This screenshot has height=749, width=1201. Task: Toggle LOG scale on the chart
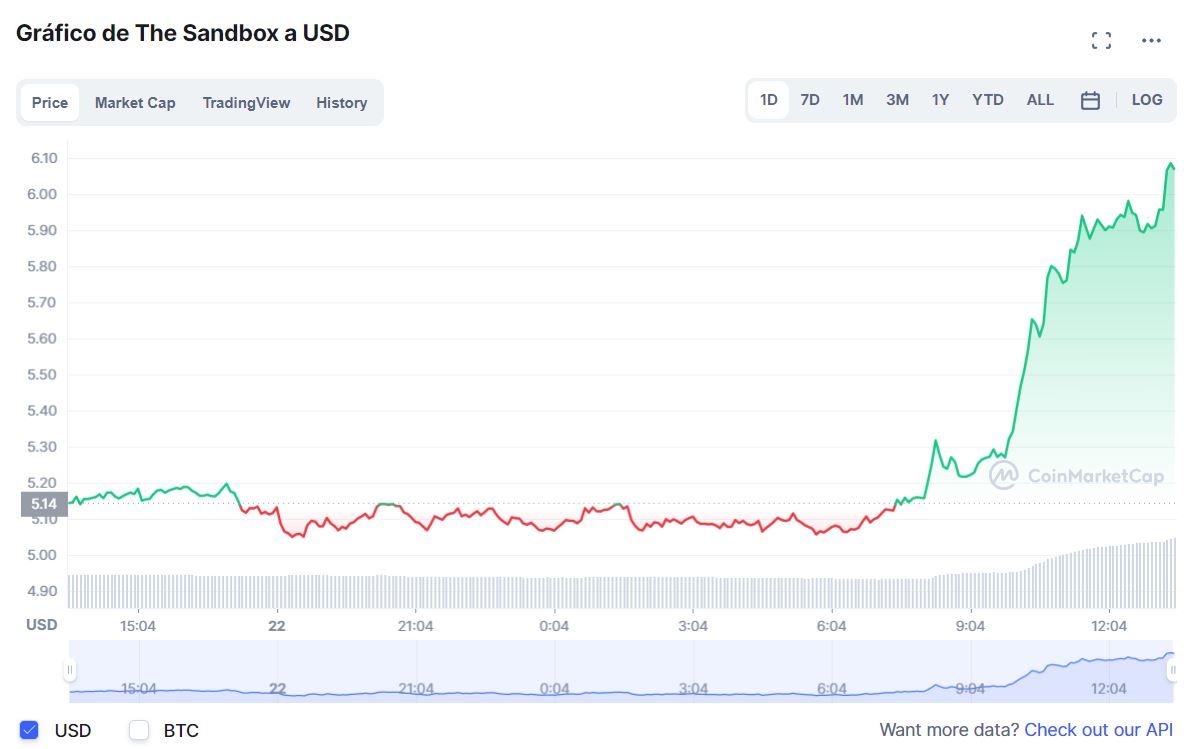click(1146, 100)
